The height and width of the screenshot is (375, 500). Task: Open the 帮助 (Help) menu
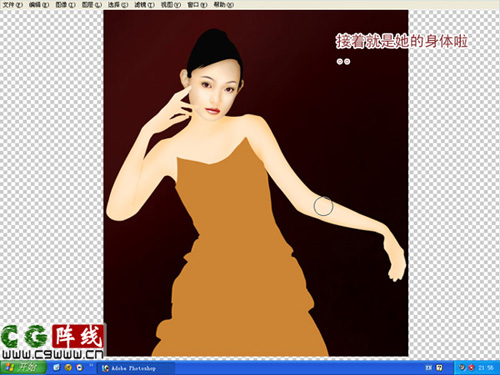click(x=224, y=5)
